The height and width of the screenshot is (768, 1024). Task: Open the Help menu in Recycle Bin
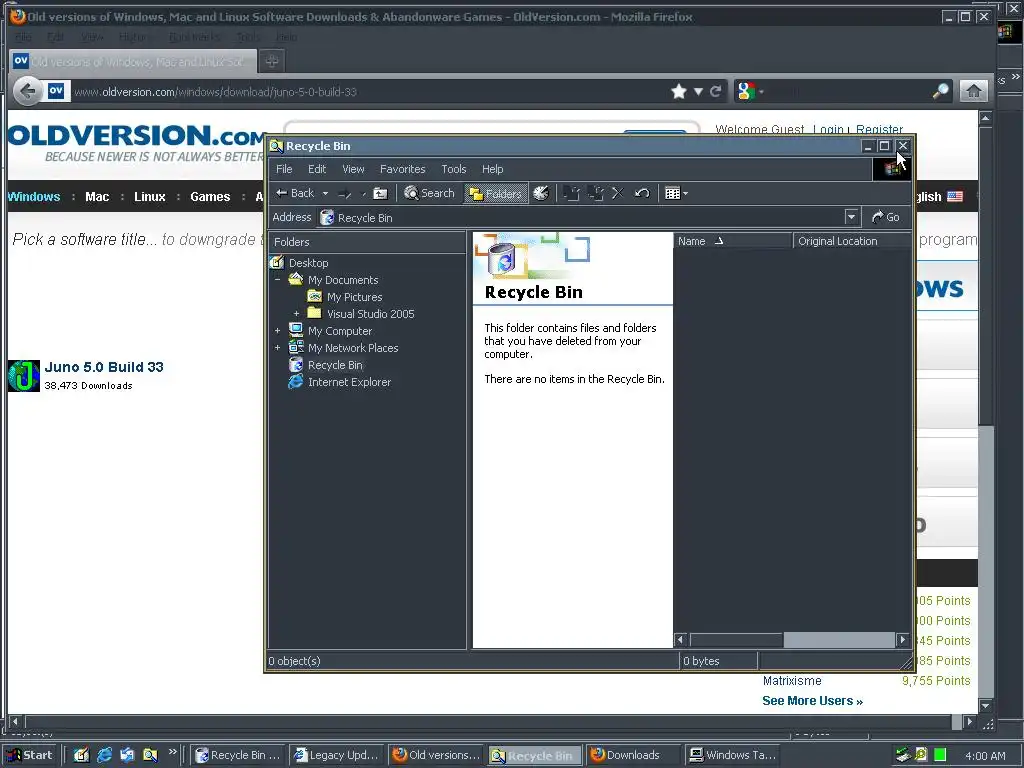pos(492,169)
